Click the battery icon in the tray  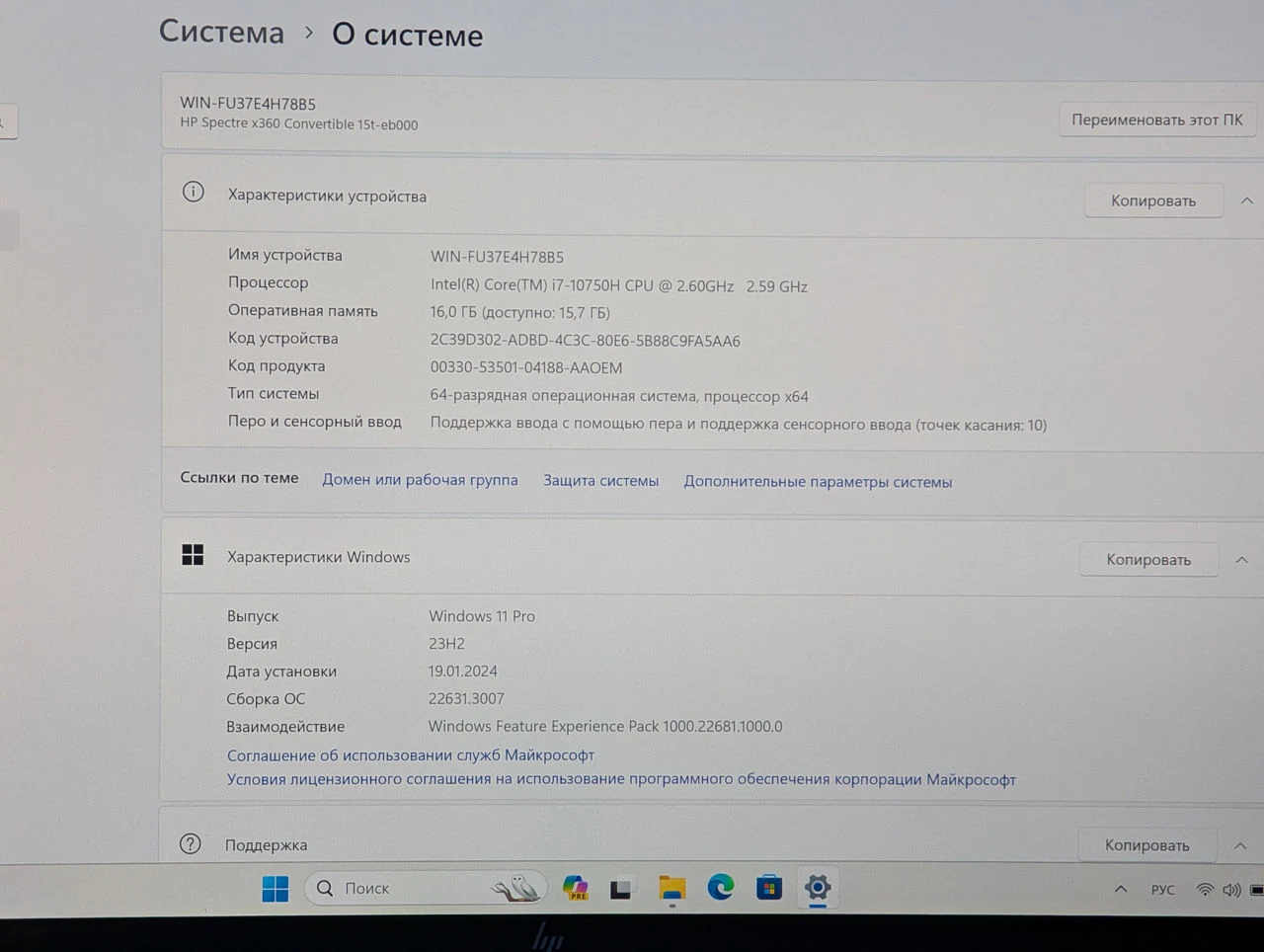(x=1256, y=890)
